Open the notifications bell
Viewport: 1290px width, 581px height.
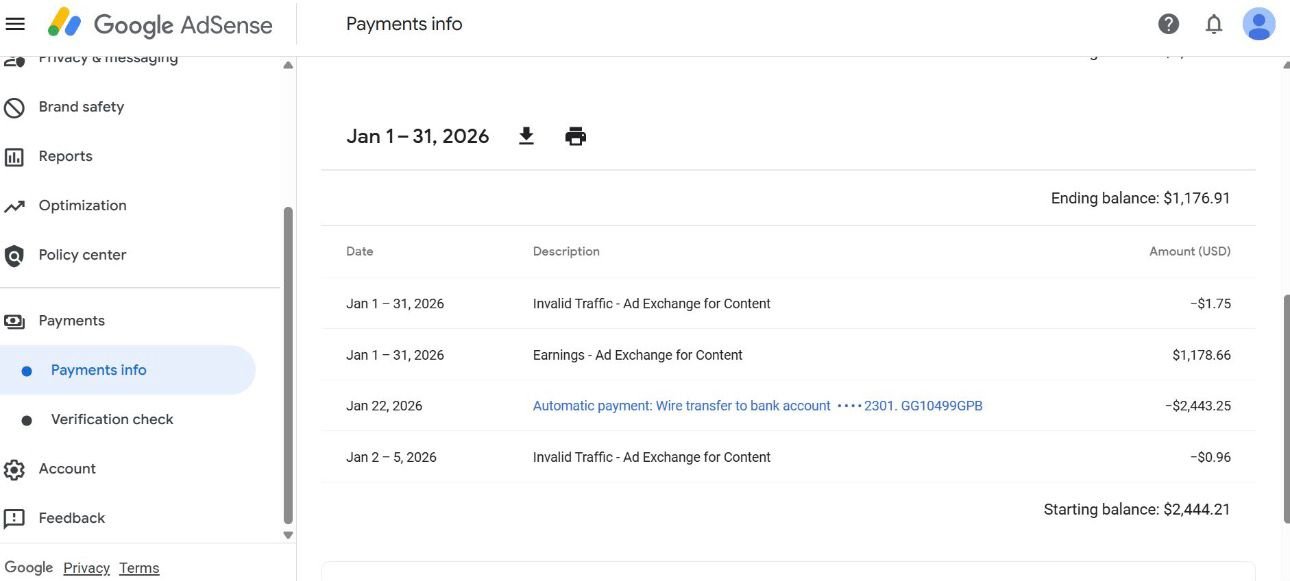[1213, 23]
